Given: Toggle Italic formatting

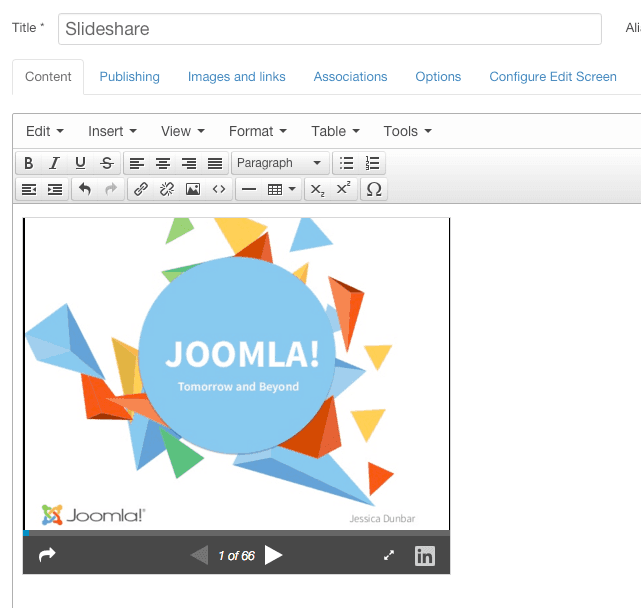Looking at the screenshot, I should tap(54, 163).
